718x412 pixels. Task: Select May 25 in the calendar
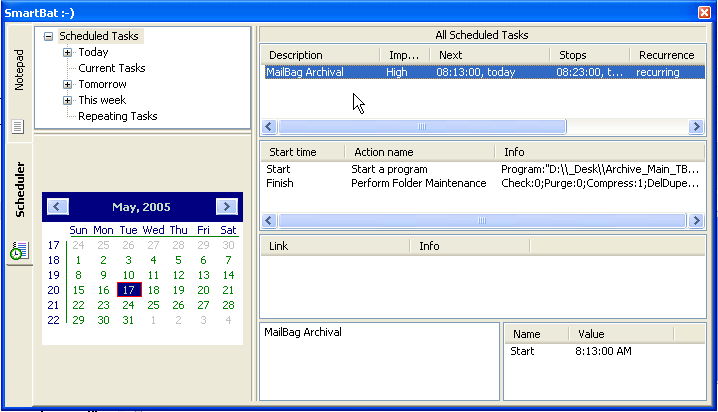(153, 305)
